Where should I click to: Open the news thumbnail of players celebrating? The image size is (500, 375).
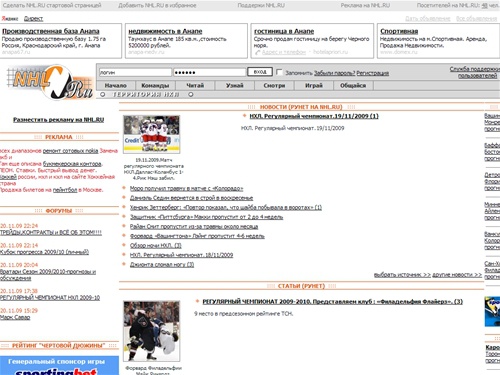[x=152, y=134]
